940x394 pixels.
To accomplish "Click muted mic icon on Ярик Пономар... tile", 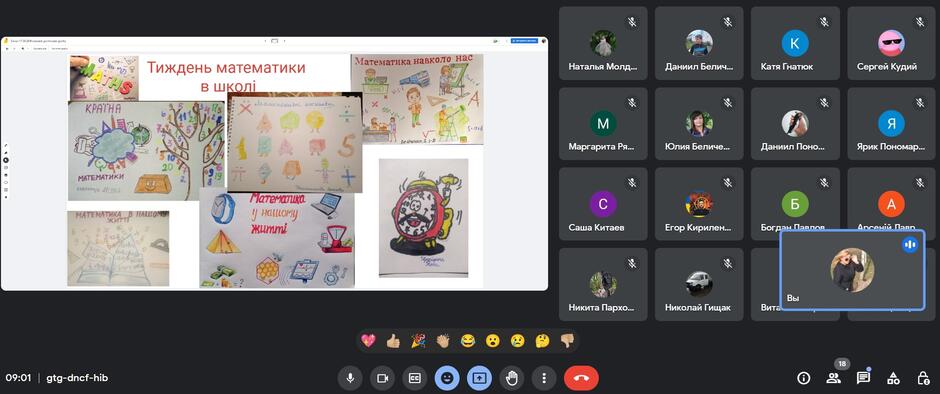I will point(920,103).
